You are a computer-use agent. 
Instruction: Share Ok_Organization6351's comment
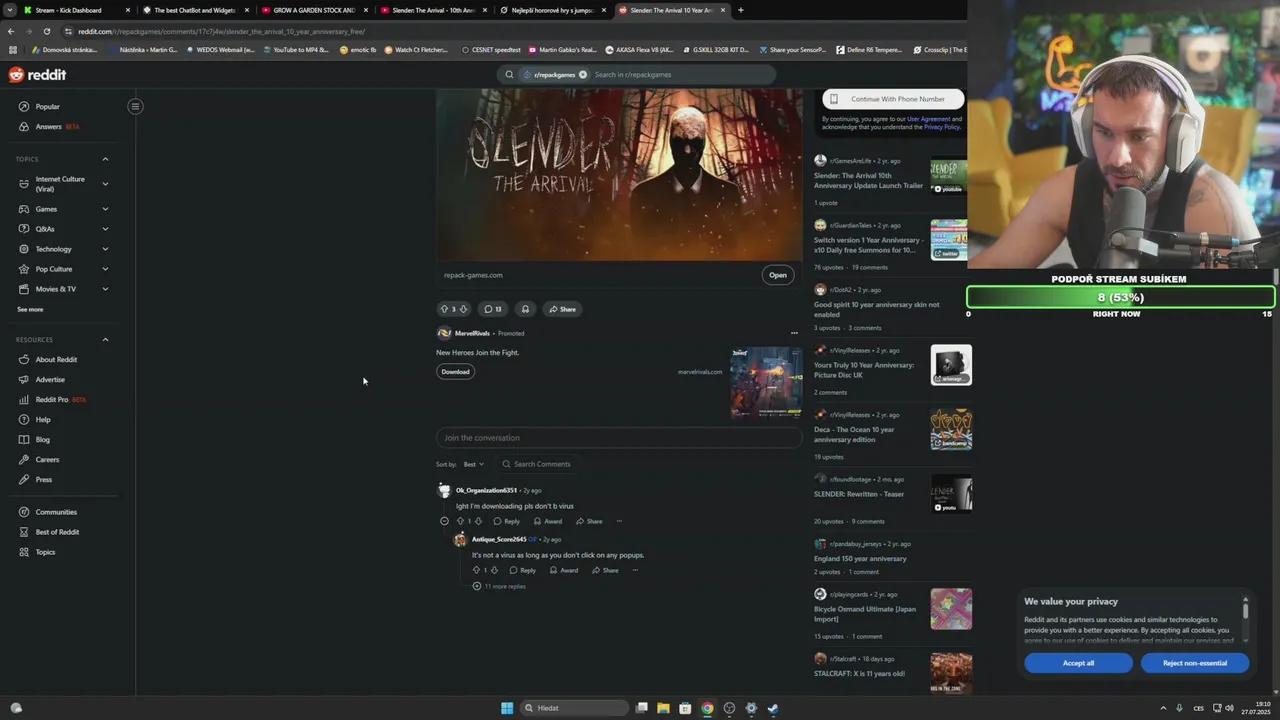coord(589,521)
